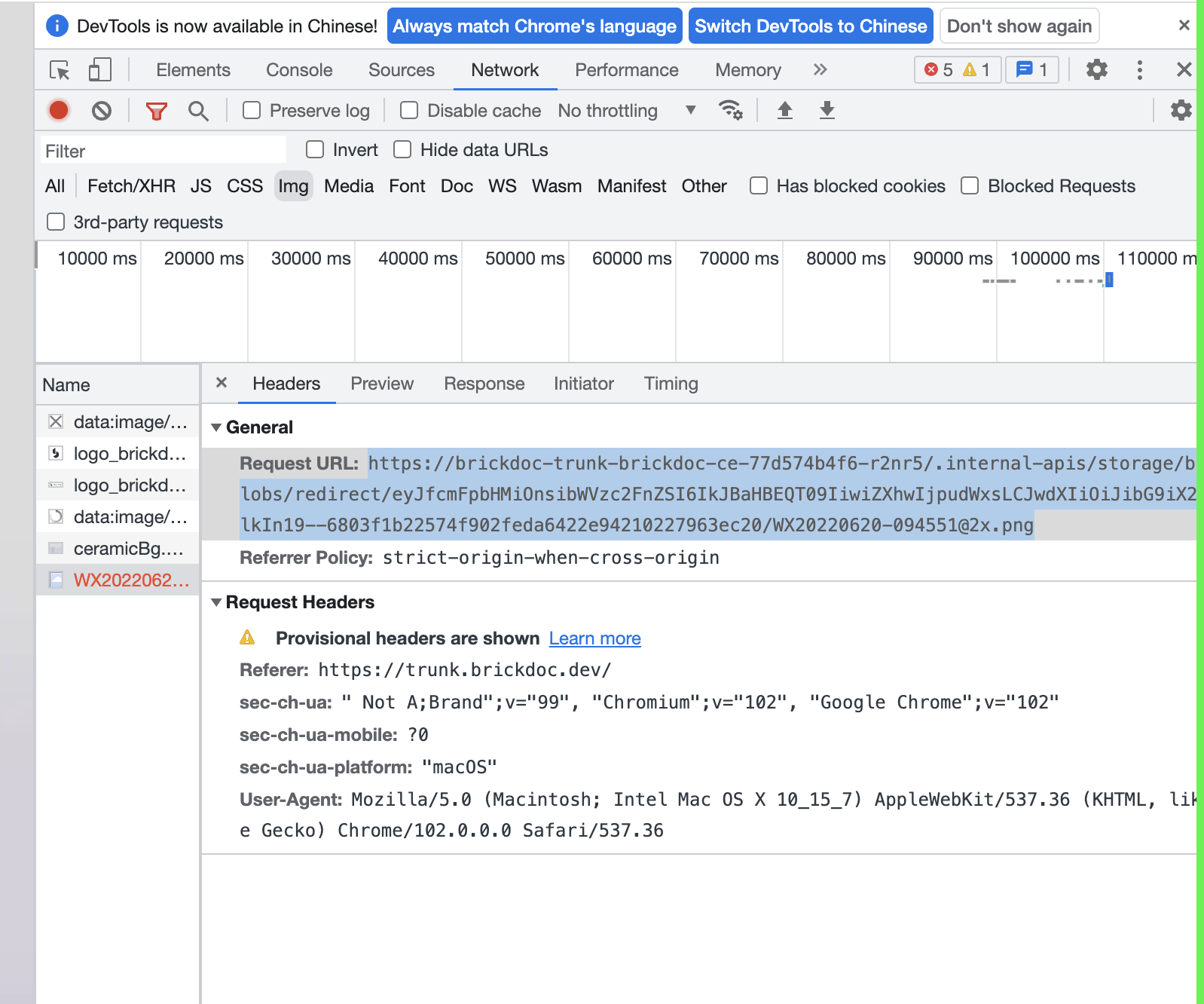Screen dimensions: 1204x1004
Task: Toggle the red filter funnel icon
Action: pos(156,111)
